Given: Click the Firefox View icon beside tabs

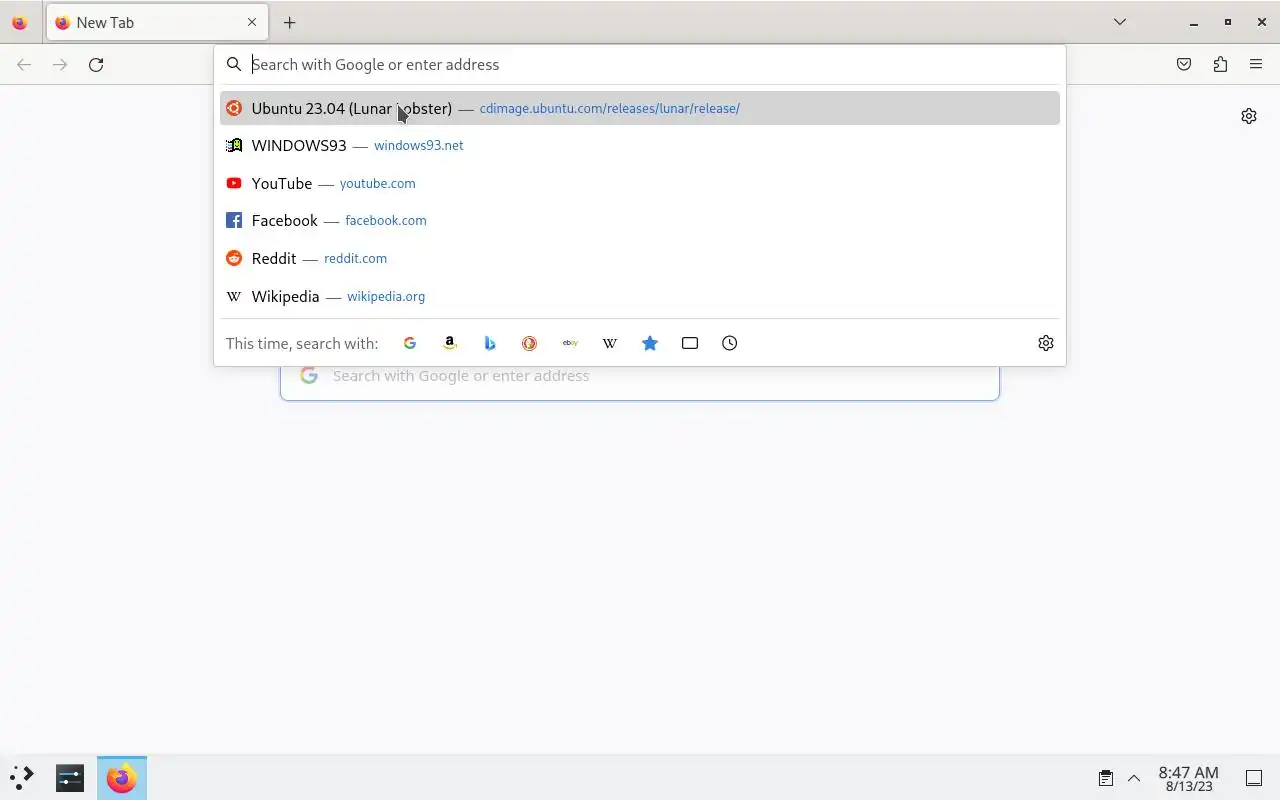Looking at the screenshot, I should (19, 22).
